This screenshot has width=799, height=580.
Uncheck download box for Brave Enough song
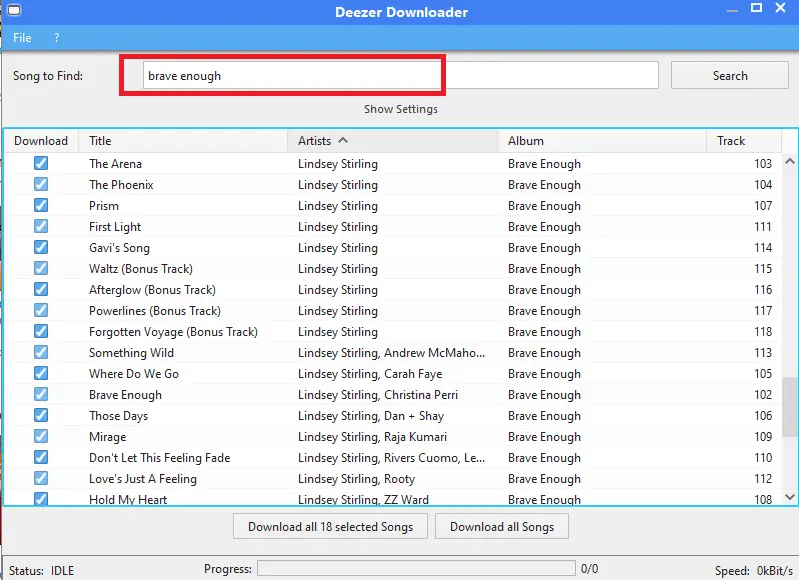[x=41, y=394]
